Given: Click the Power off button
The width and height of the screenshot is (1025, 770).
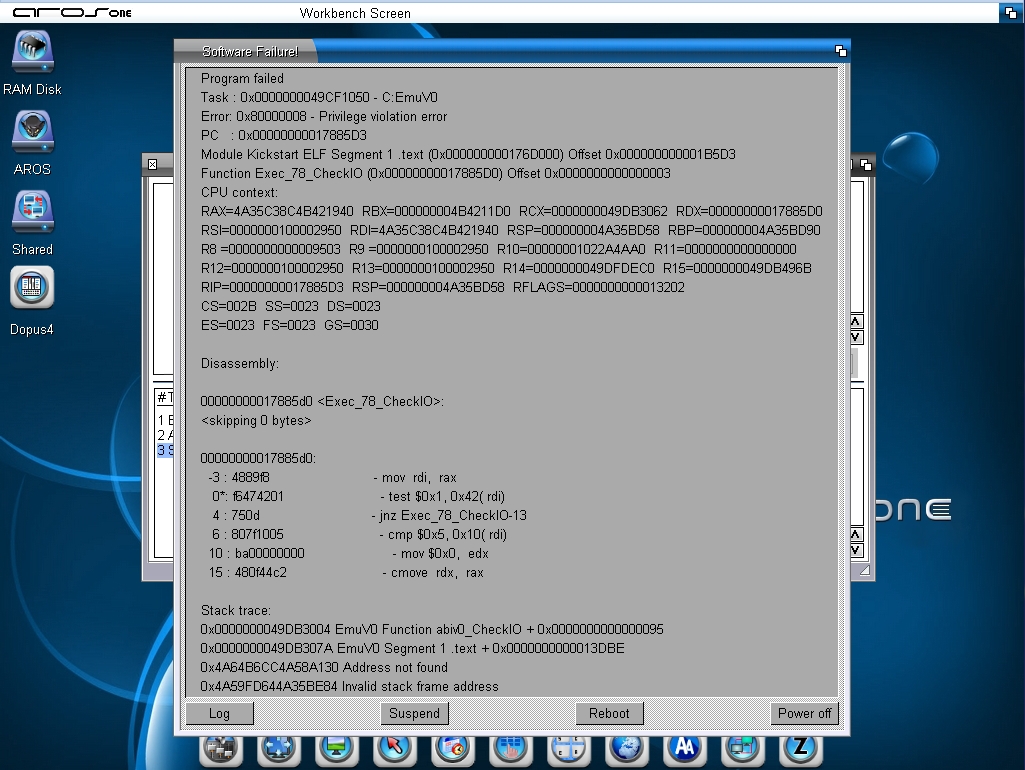Looking at the screenshot, I should click(x=804, y=713).
